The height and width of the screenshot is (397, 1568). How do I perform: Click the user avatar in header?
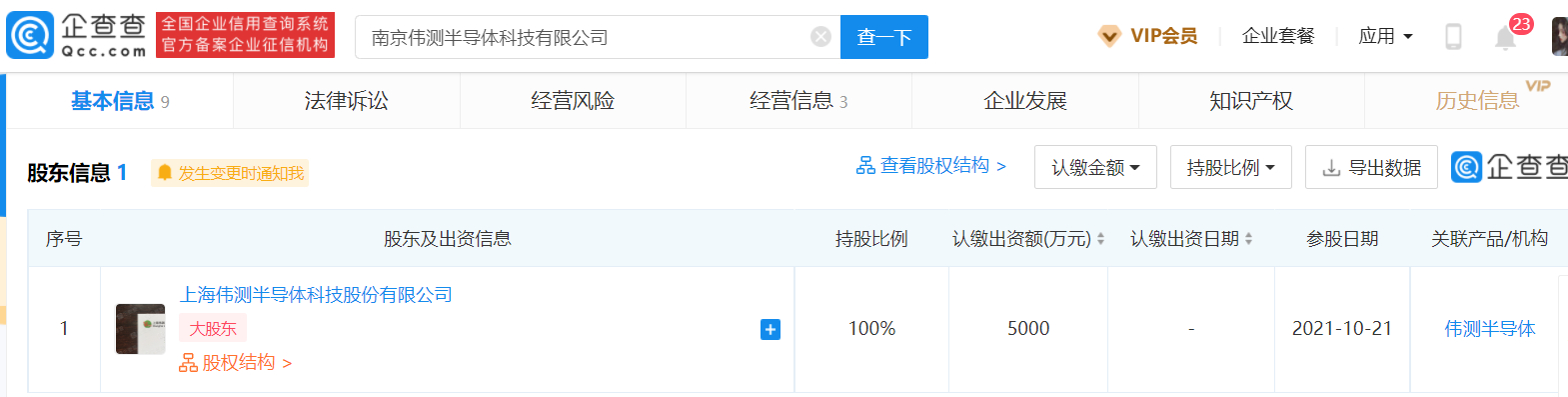pyautogui.click(x=1559, y=37)
